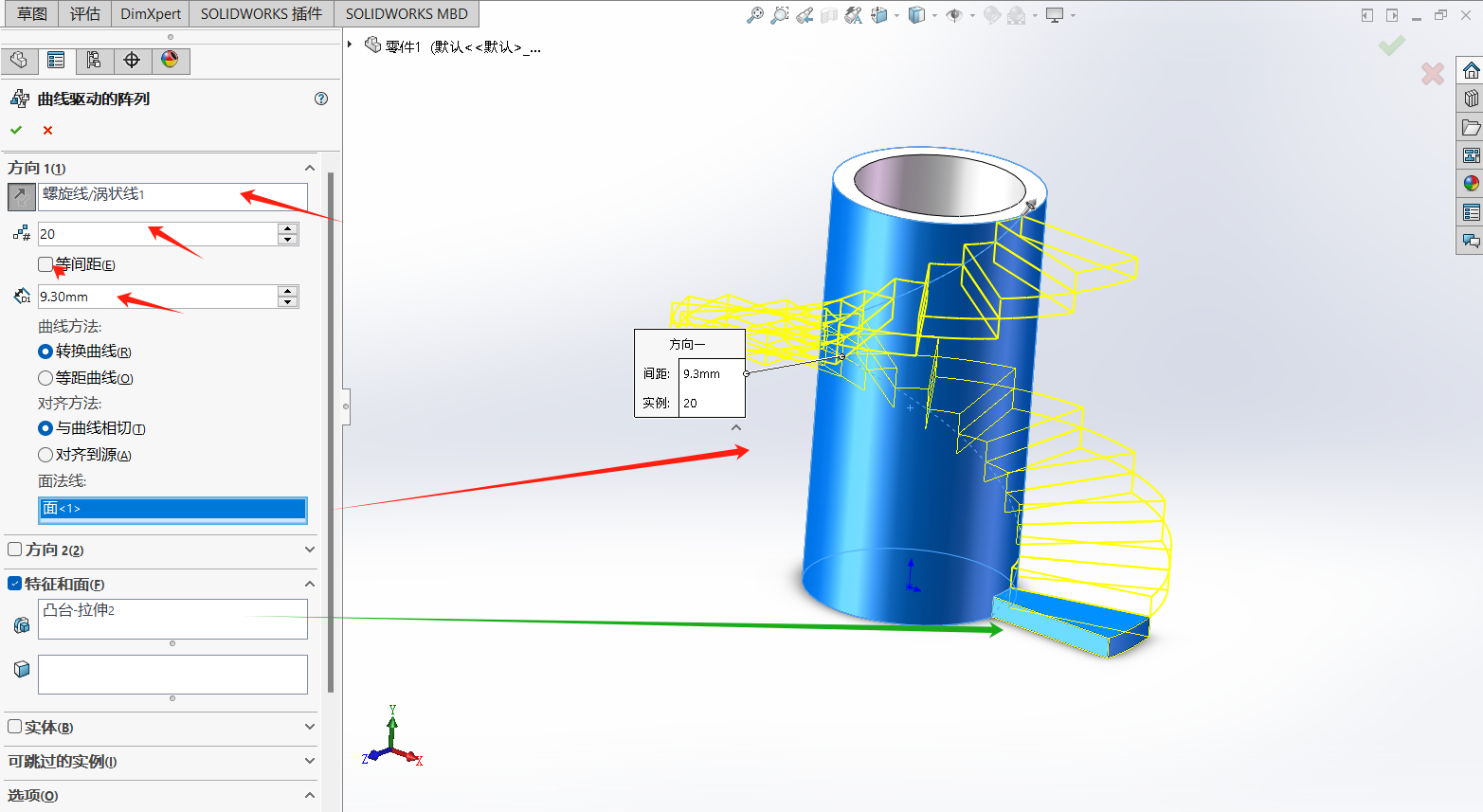
Task: Open the DimXpert tab
Action: coord(150,14)
